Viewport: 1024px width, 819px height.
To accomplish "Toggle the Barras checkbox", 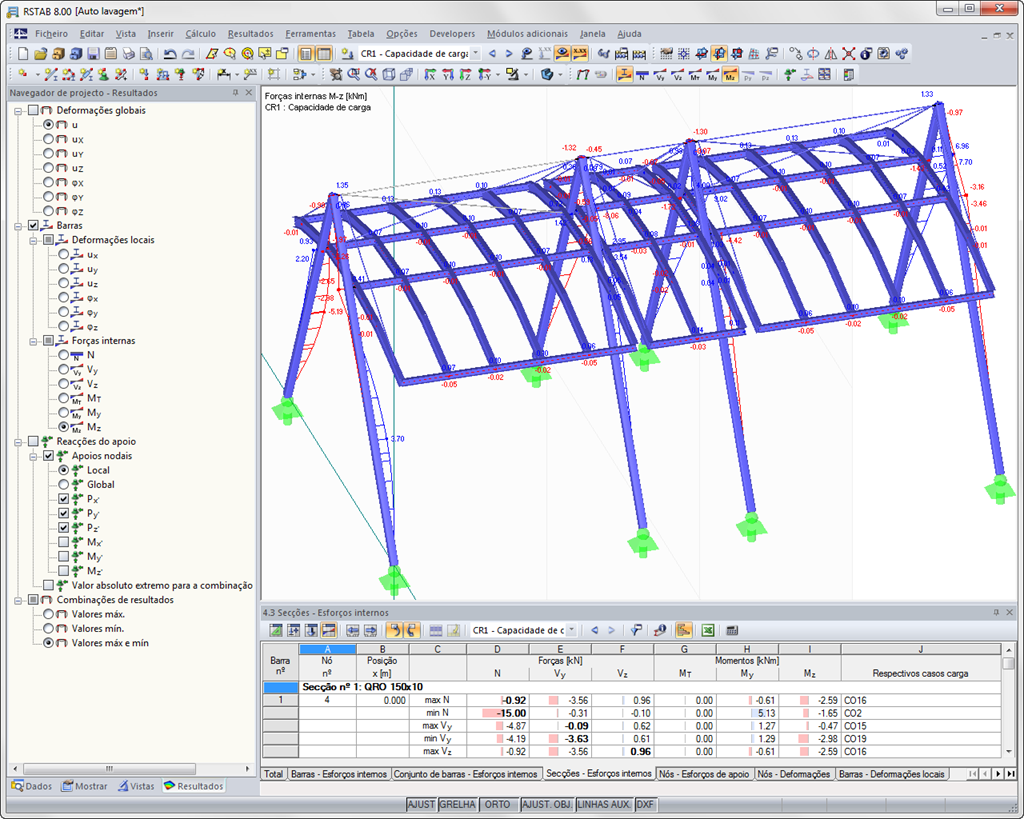I will (33, 225).
